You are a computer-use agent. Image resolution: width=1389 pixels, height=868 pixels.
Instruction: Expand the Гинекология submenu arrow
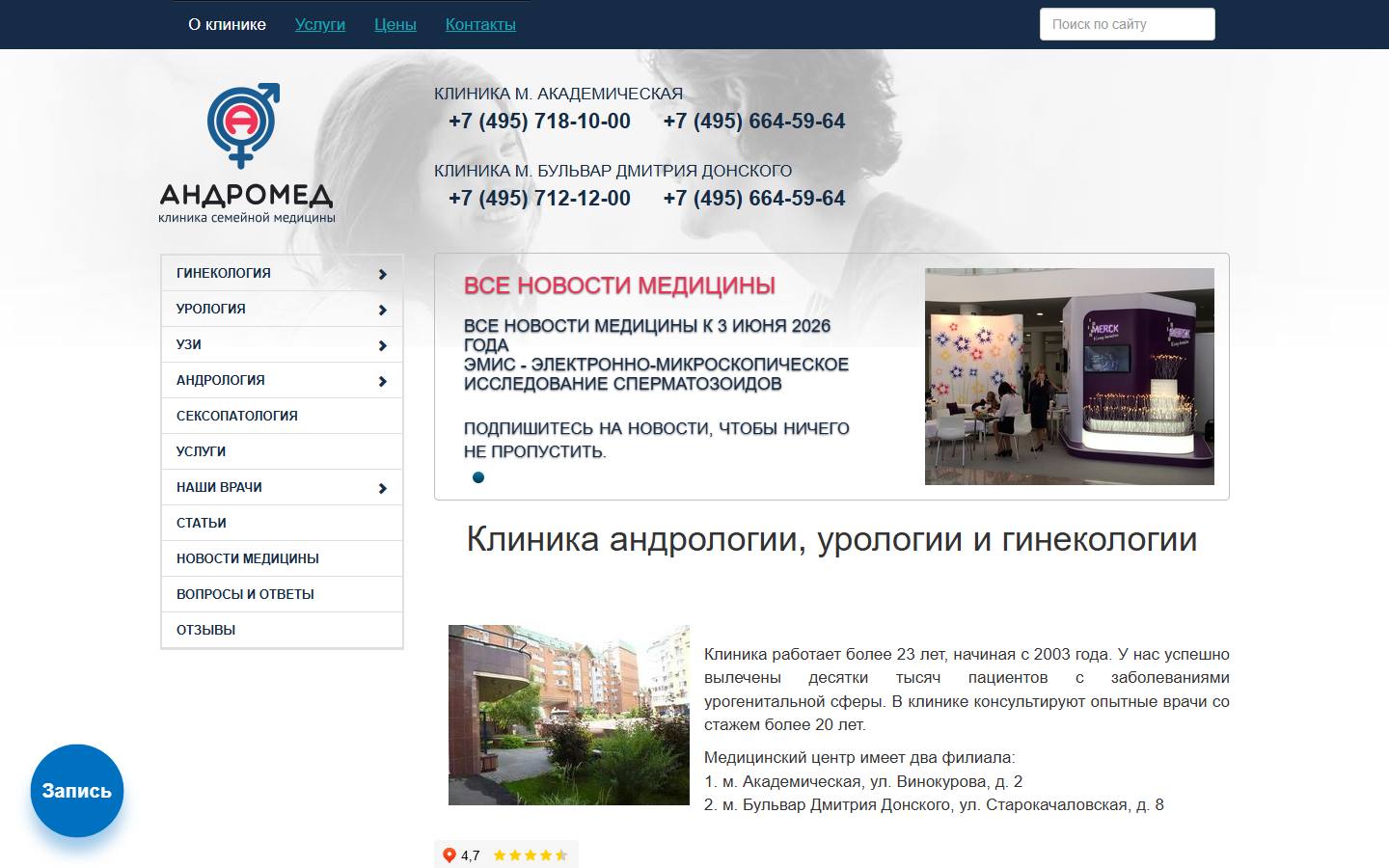pyautogui.click(x=383, y=274)
